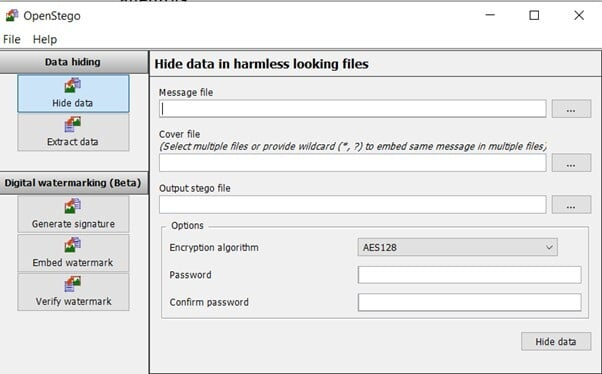Click into the Password field
The image size is (602, 374).
(x=470, y=275)
